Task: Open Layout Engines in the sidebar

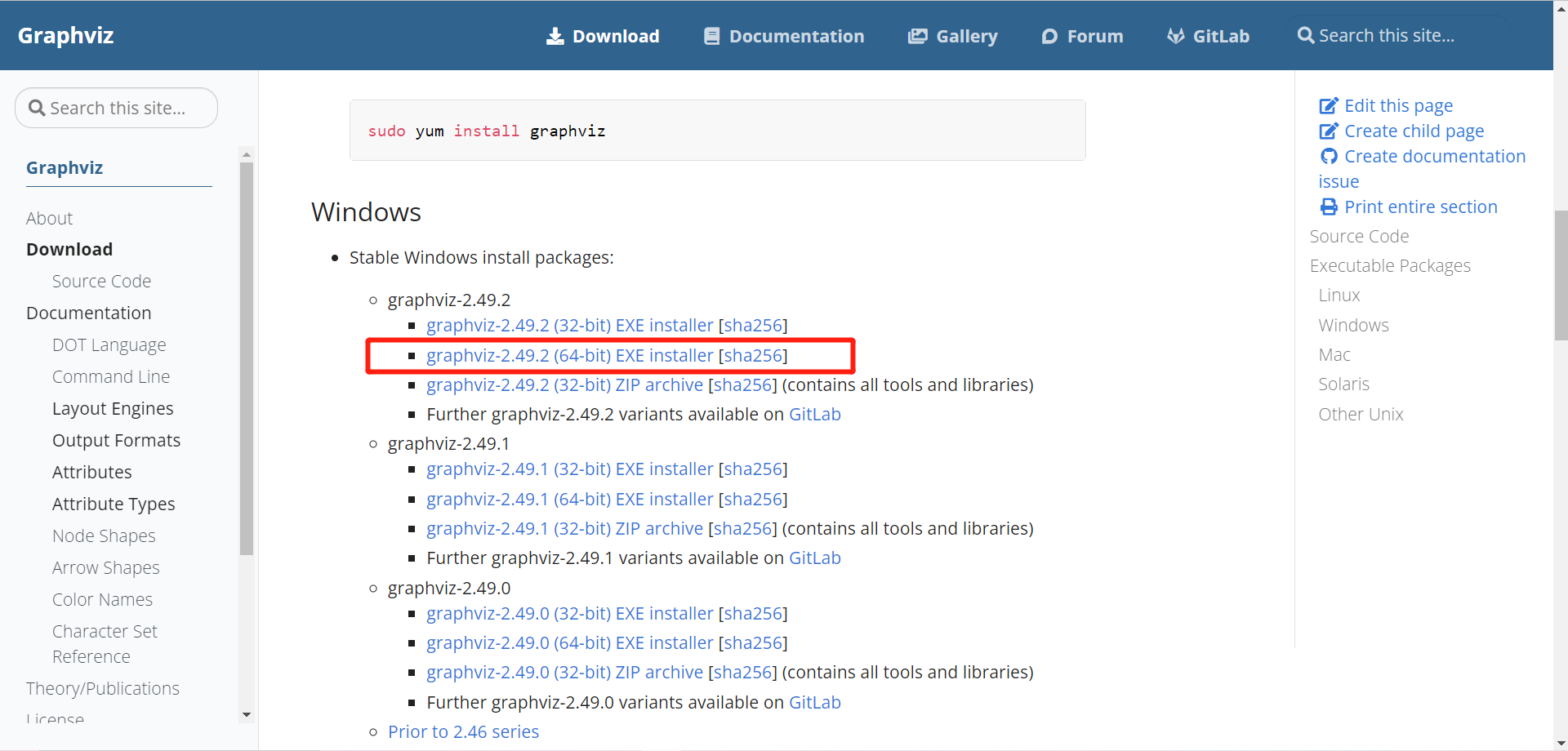Action: tap(113, 408)
